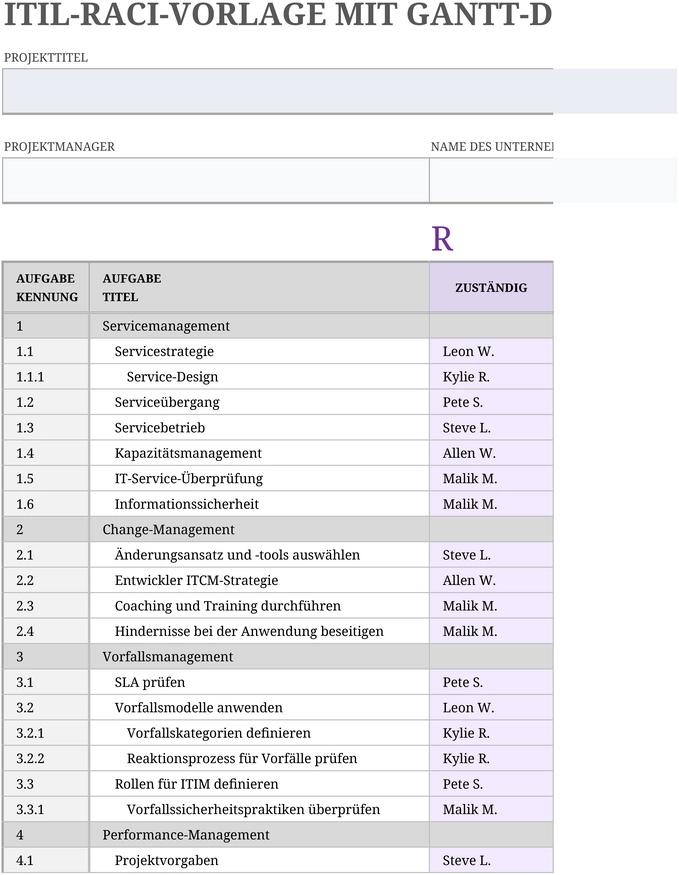Viewport: 679px width, 875px height.
Task: Click the Projekttitel input field
Action: pyautogui.click(x=339, y=92)
